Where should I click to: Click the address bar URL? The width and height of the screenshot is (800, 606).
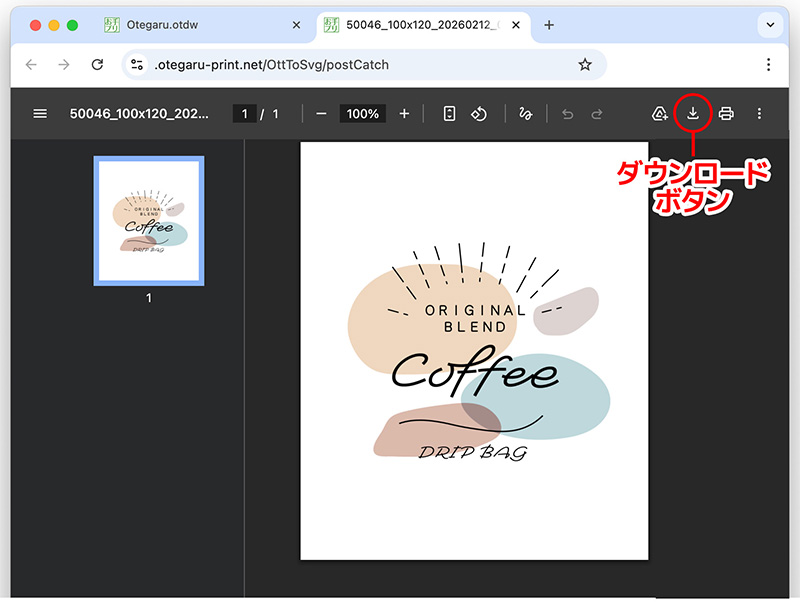(272, 64)
